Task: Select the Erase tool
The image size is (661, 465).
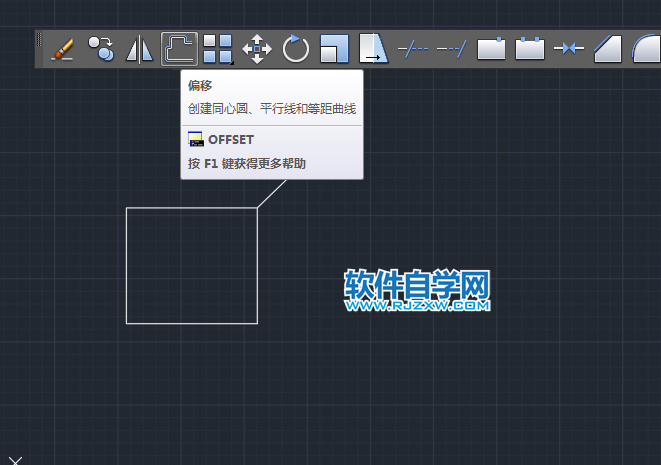Action: pyautogui.click(x=62, y=48)
